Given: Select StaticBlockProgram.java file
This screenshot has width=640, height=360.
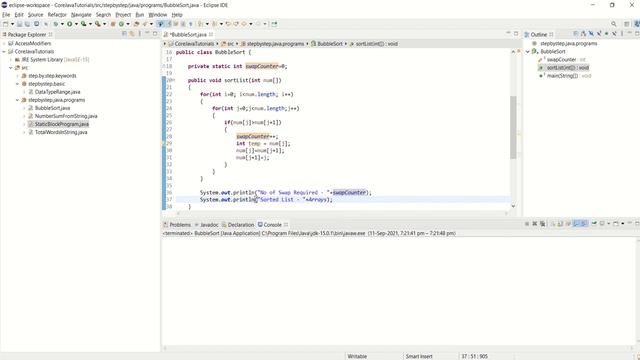Looking at the screenshot, I should click(62, 124).
